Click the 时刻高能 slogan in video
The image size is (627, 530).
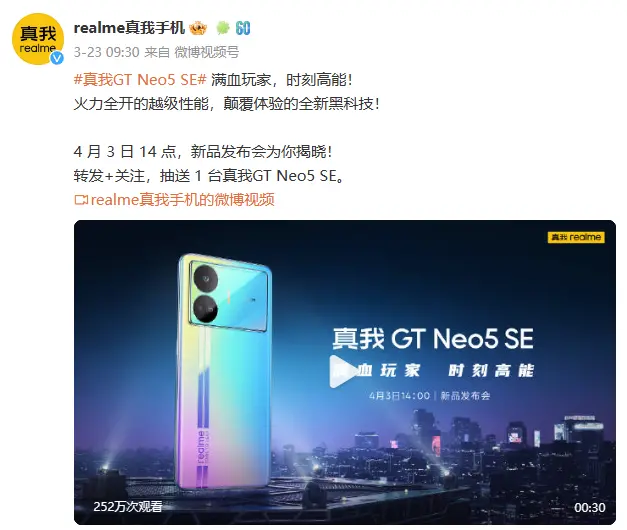pyautogui.click(x=491, y=371)
